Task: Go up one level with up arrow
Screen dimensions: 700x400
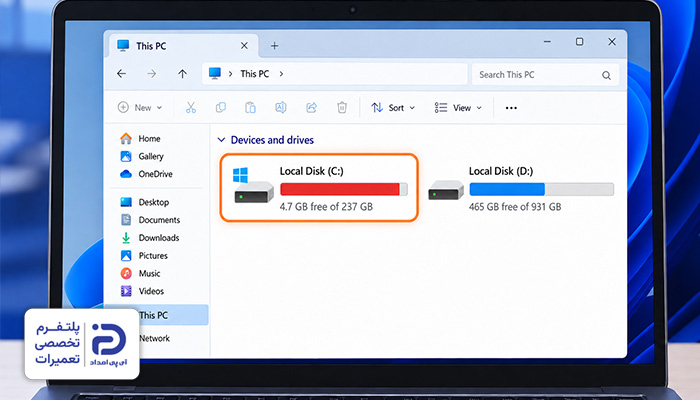Action: tap(182, 74)
